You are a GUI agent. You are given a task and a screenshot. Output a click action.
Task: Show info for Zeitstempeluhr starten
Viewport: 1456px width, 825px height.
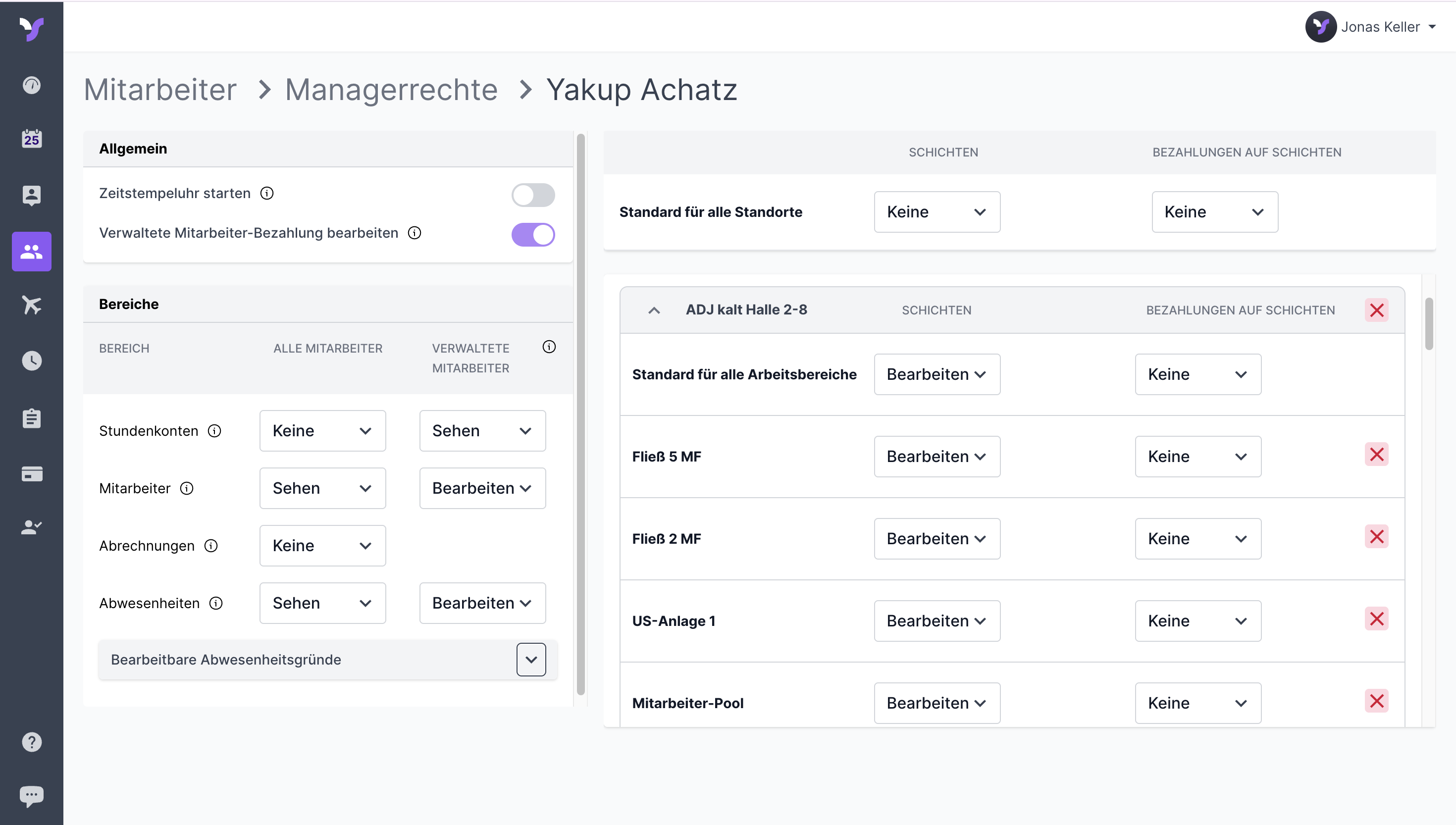point(267,193)
